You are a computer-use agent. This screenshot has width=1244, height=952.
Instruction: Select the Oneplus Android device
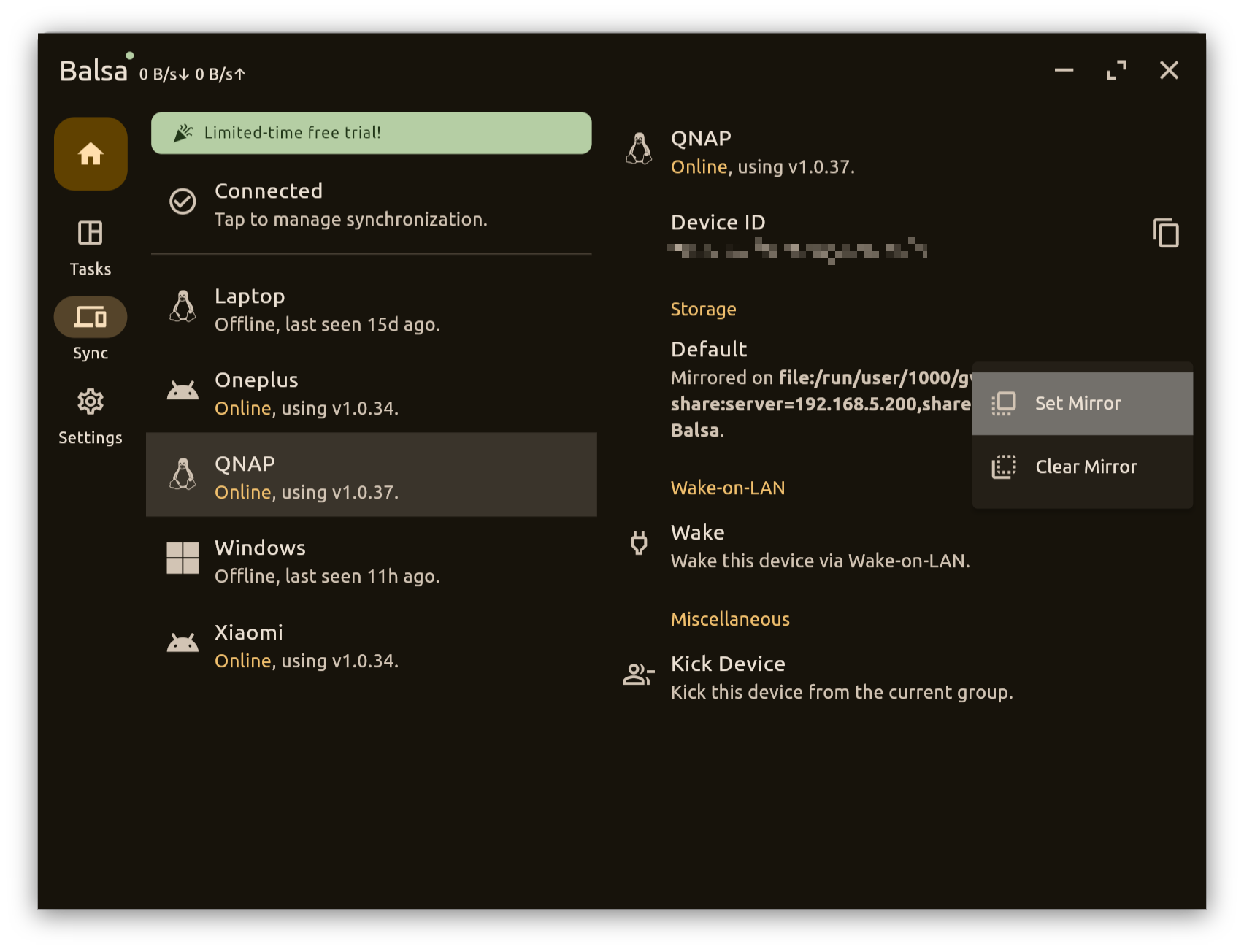pos(371,394)
